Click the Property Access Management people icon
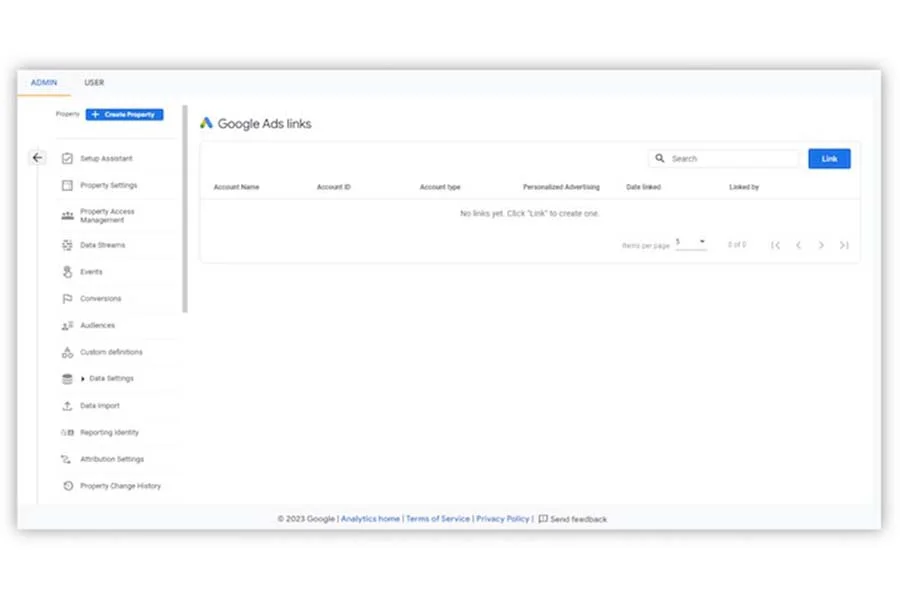900x600 pixels. coord(67,215)
